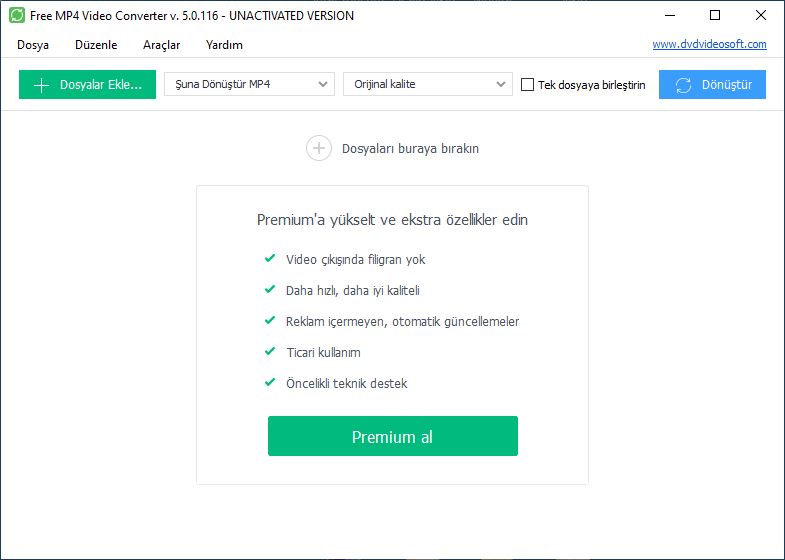The height and width of the screenshot is (560, 785).
Task: Click the refresh arrows icon on Dönüştür
Action: (x=683, y=85)
